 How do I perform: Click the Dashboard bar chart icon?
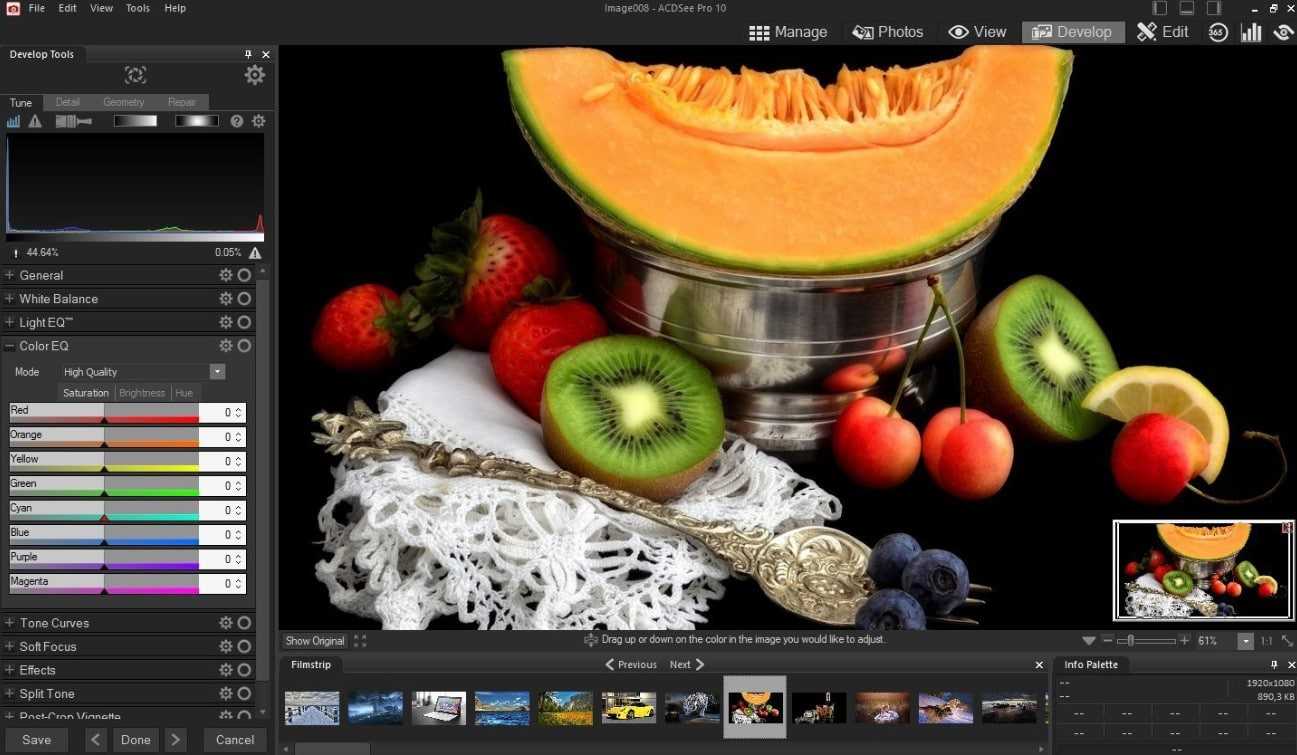(x=1251, y=32)
